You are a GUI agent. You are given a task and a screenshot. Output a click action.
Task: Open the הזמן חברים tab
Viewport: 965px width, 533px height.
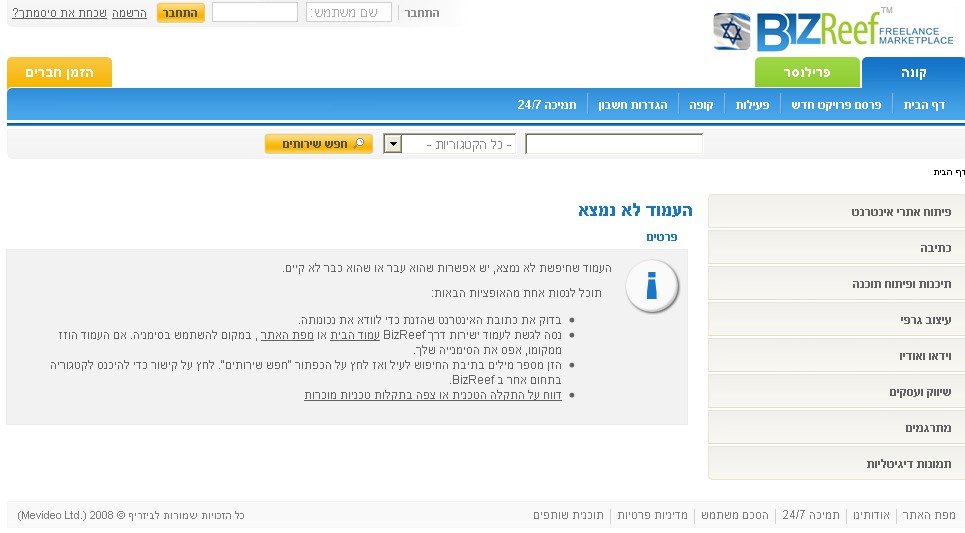[59, 73]
